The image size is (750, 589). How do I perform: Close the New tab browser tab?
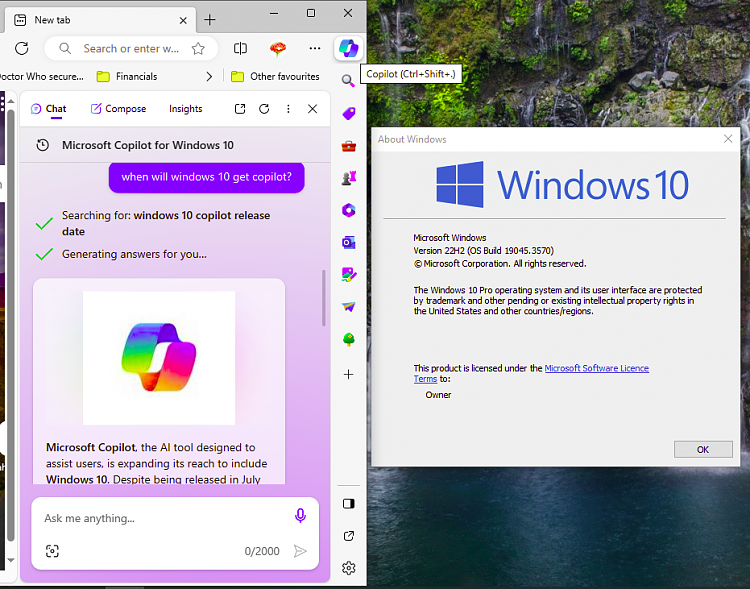click(x=183, y=20)
